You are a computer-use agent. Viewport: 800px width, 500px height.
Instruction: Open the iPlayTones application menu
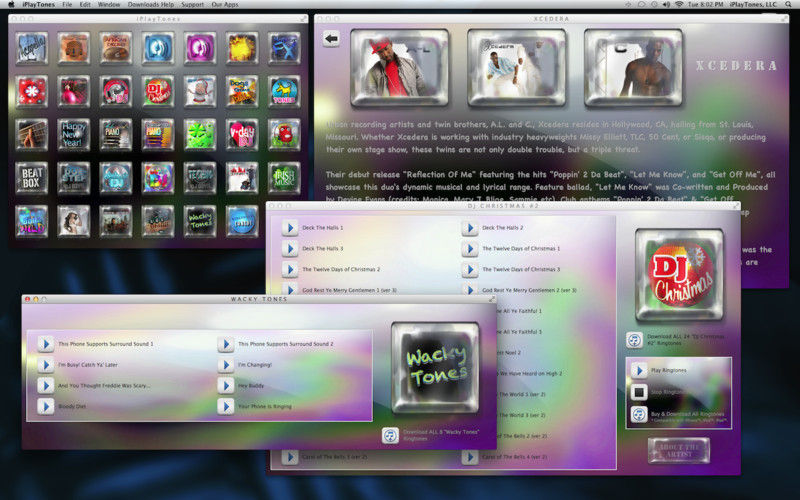38,4
